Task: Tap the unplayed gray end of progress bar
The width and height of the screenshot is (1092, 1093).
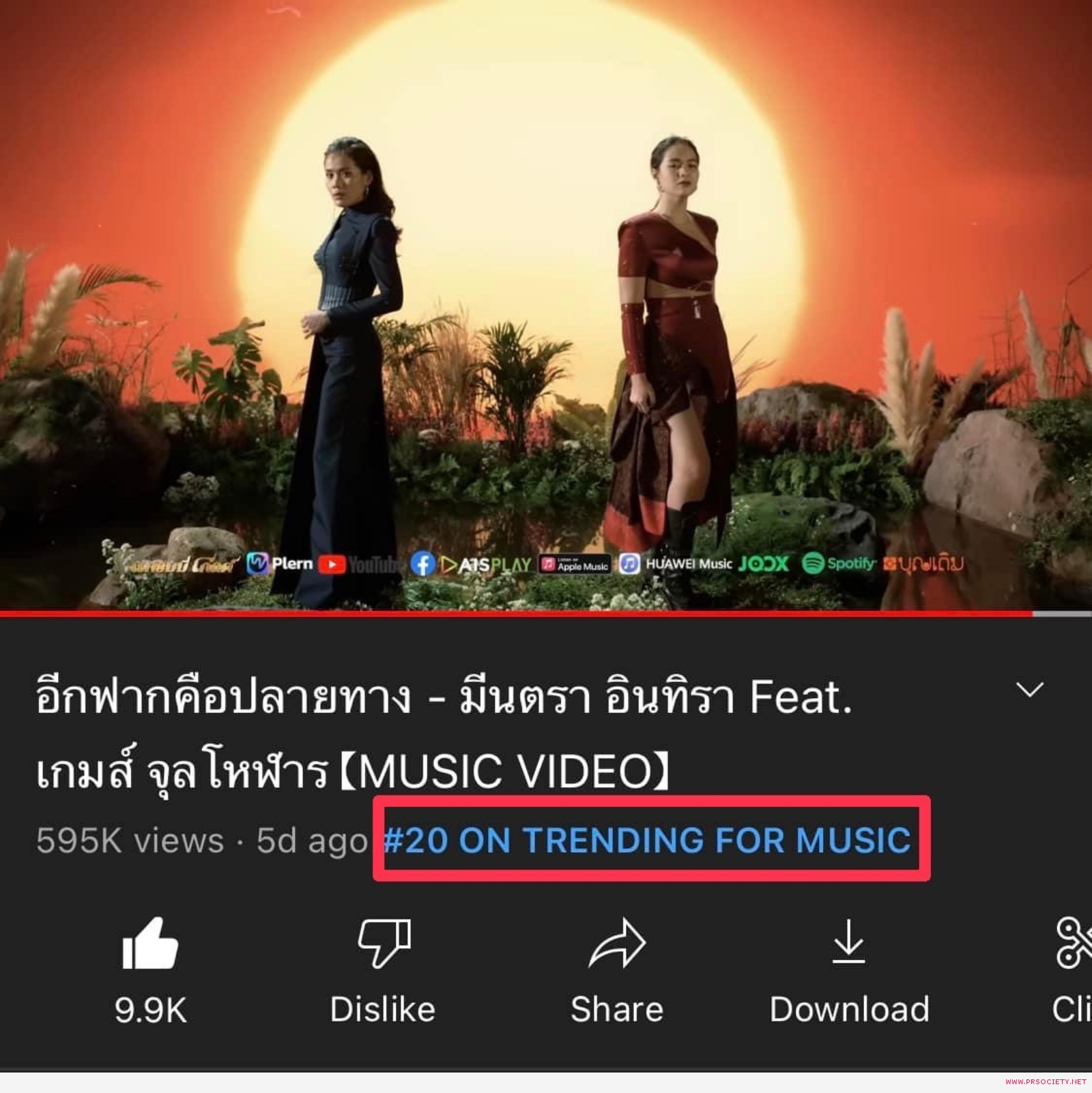Action: click(x=1062, y=614)
